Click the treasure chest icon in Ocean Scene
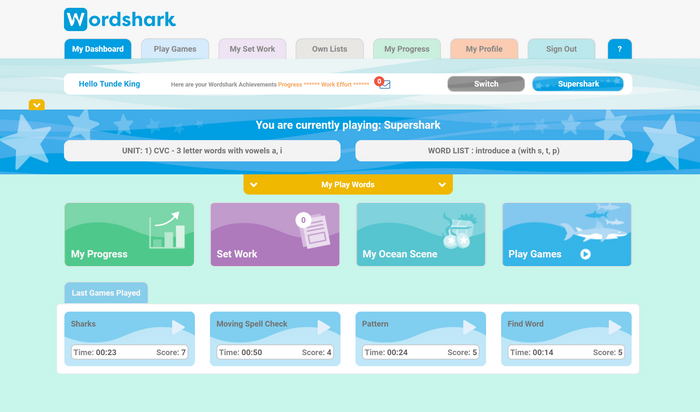Screen dimensions: 700x412 tap(458, 230)
